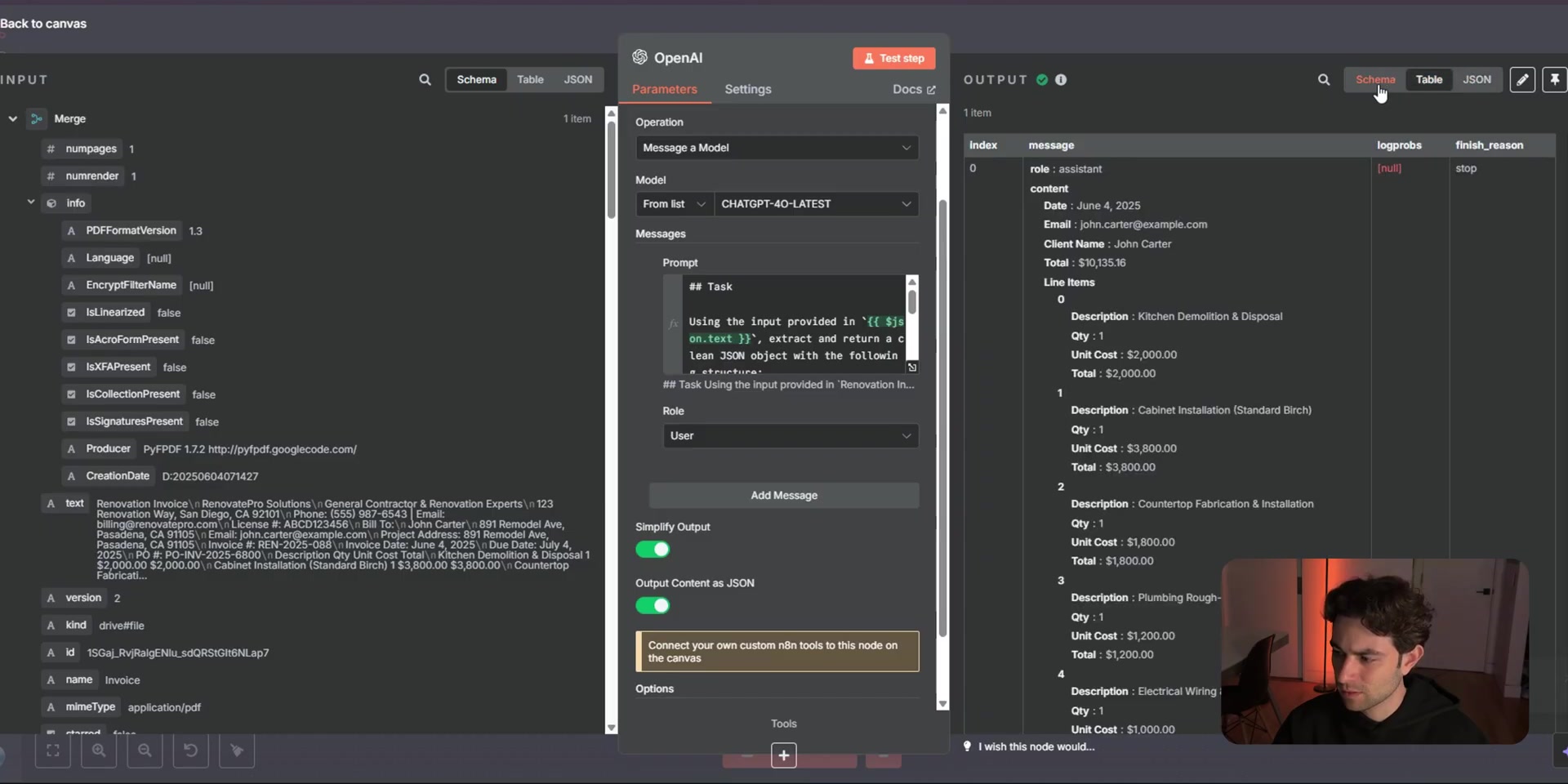Click the reset zoom icon
Viewport: 1568px width, 784px height.
[190, 751]
